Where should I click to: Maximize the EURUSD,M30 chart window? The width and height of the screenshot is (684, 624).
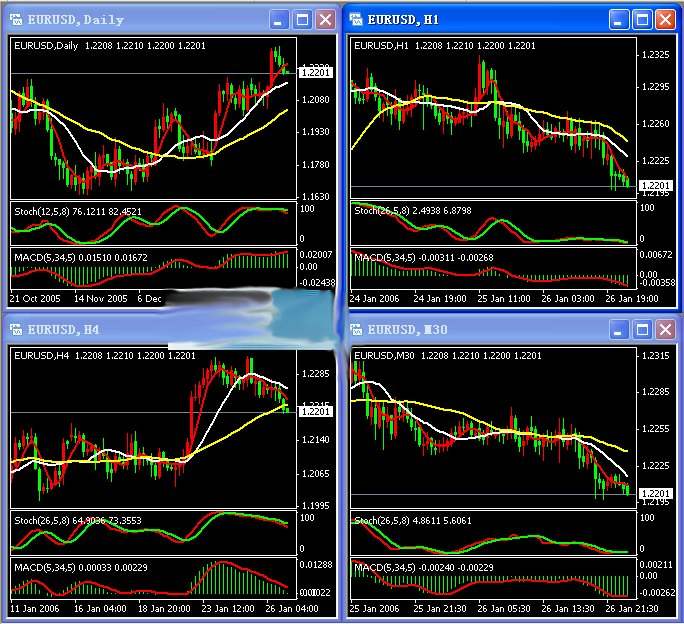pos(642,330)
